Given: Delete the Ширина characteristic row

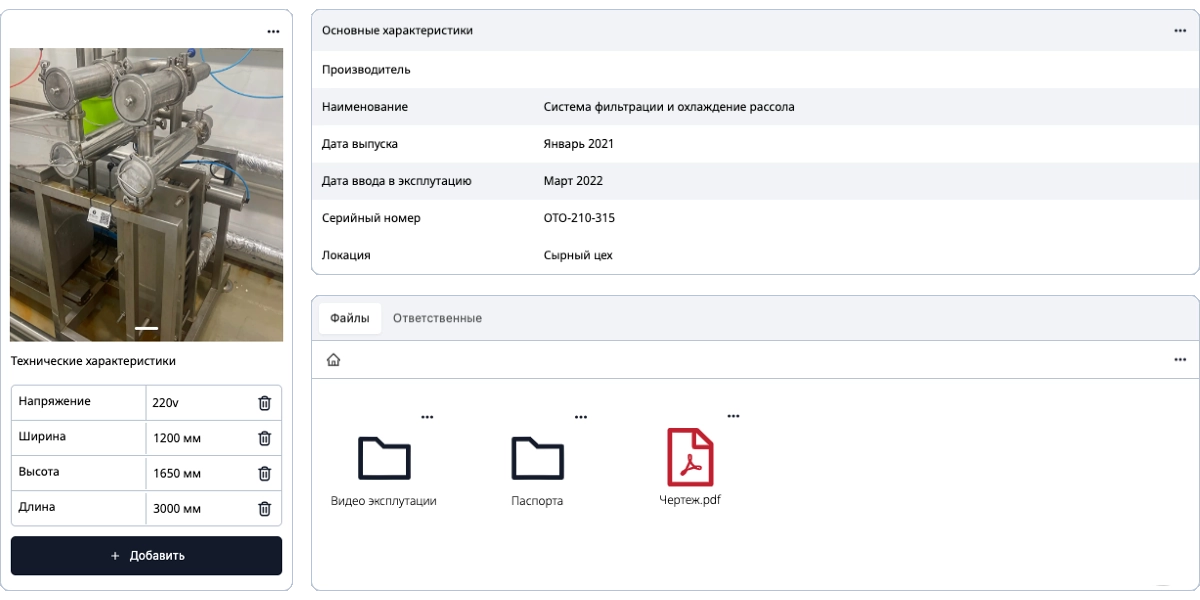Looking at the screenshot, I should (264, 438).
